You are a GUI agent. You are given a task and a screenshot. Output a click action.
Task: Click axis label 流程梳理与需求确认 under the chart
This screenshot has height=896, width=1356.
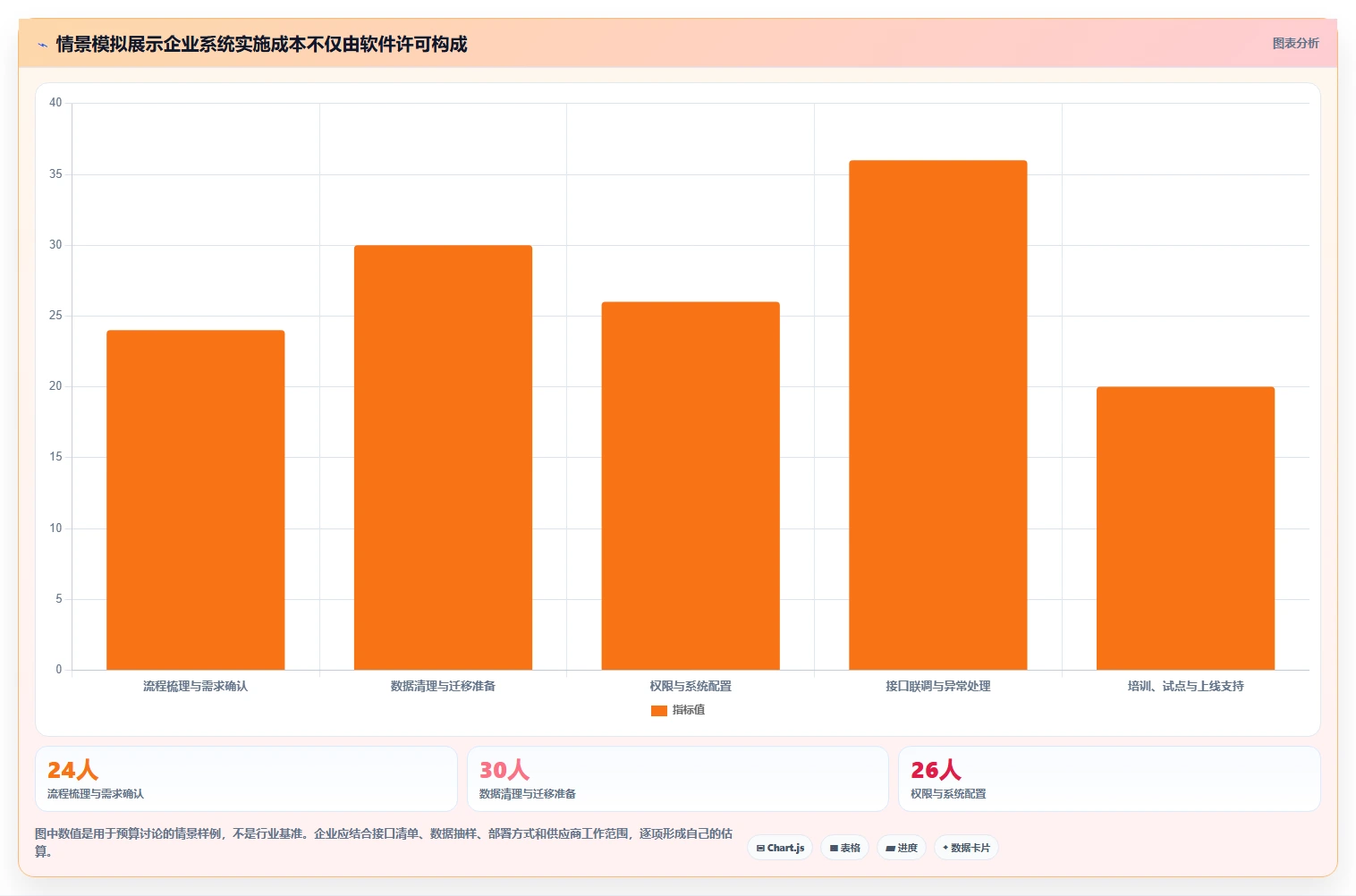pyautogui.click(x=196, y=686)
